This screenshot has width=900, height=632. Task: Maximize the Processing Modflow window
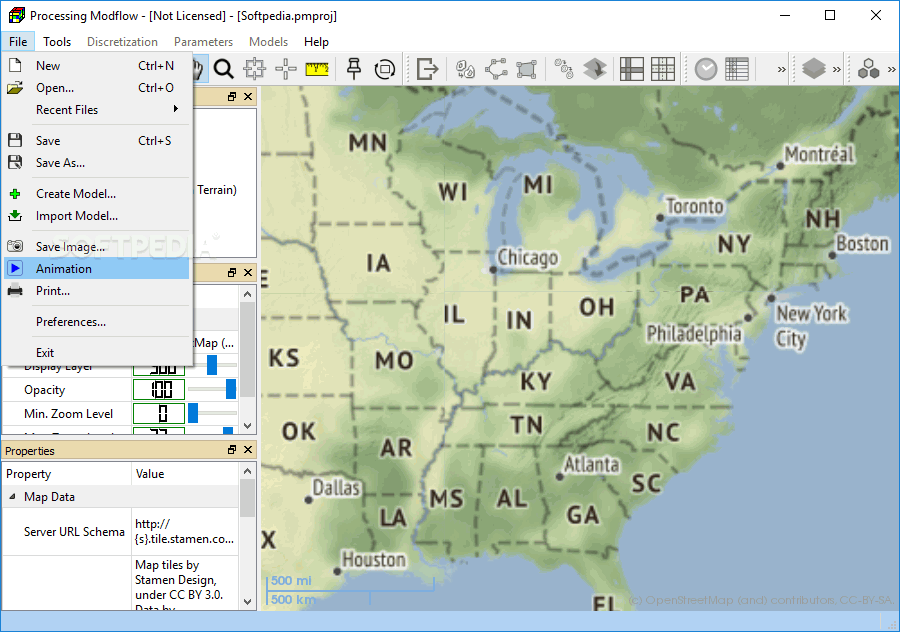pyautogui.click(x=830, y=15)
